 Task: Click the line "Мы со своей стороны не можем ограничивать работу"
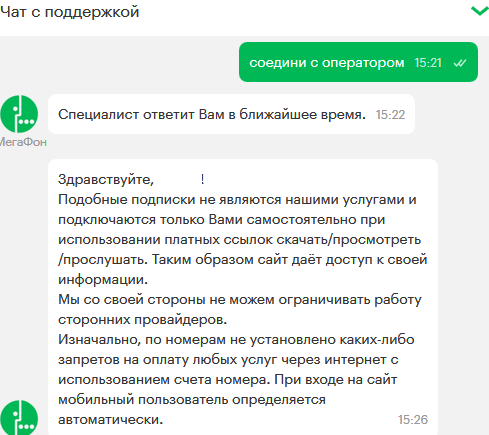point(240,300)
